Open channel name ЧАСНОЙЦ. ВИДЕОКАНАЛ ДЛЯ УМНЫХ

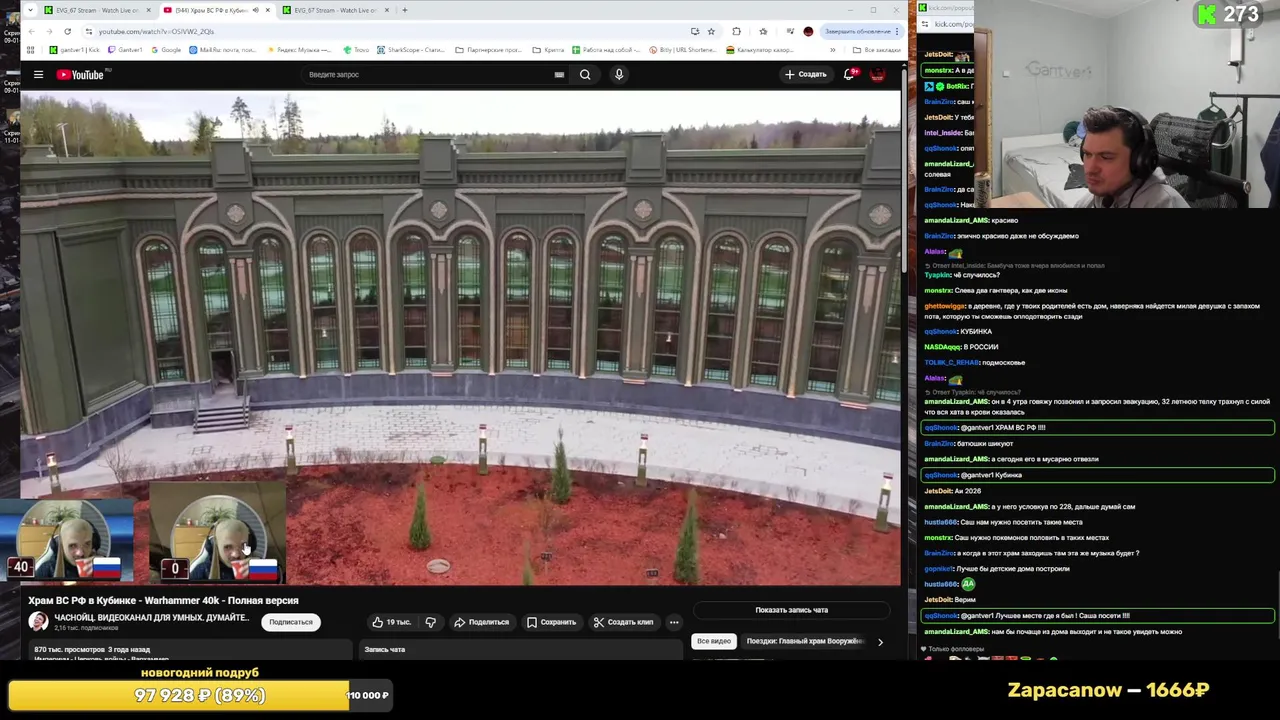click(151, 617)
